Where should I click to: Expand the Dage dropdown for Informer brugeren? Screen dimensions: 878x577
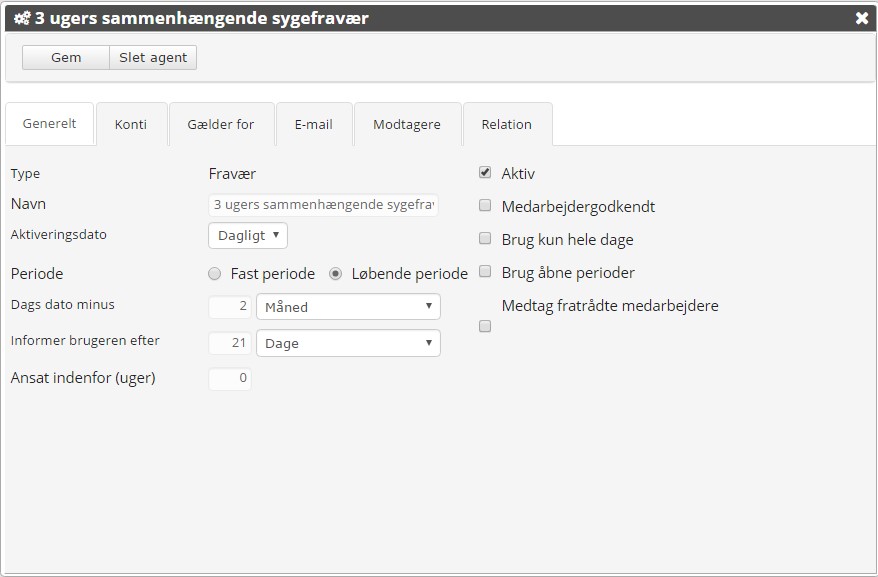point(348,343)
